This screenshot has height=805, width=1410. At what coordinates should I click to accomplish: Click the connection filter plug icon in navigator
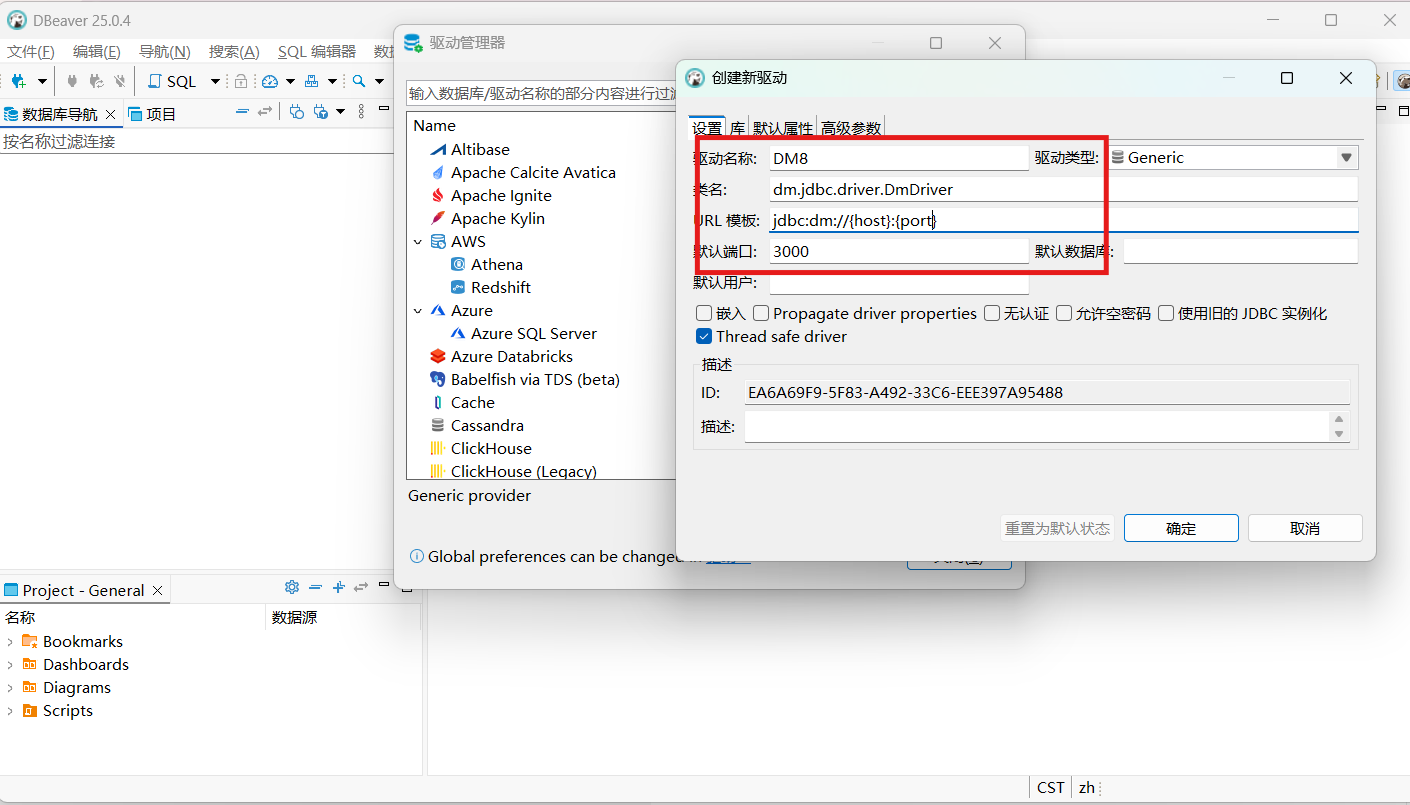coord(321,111)
